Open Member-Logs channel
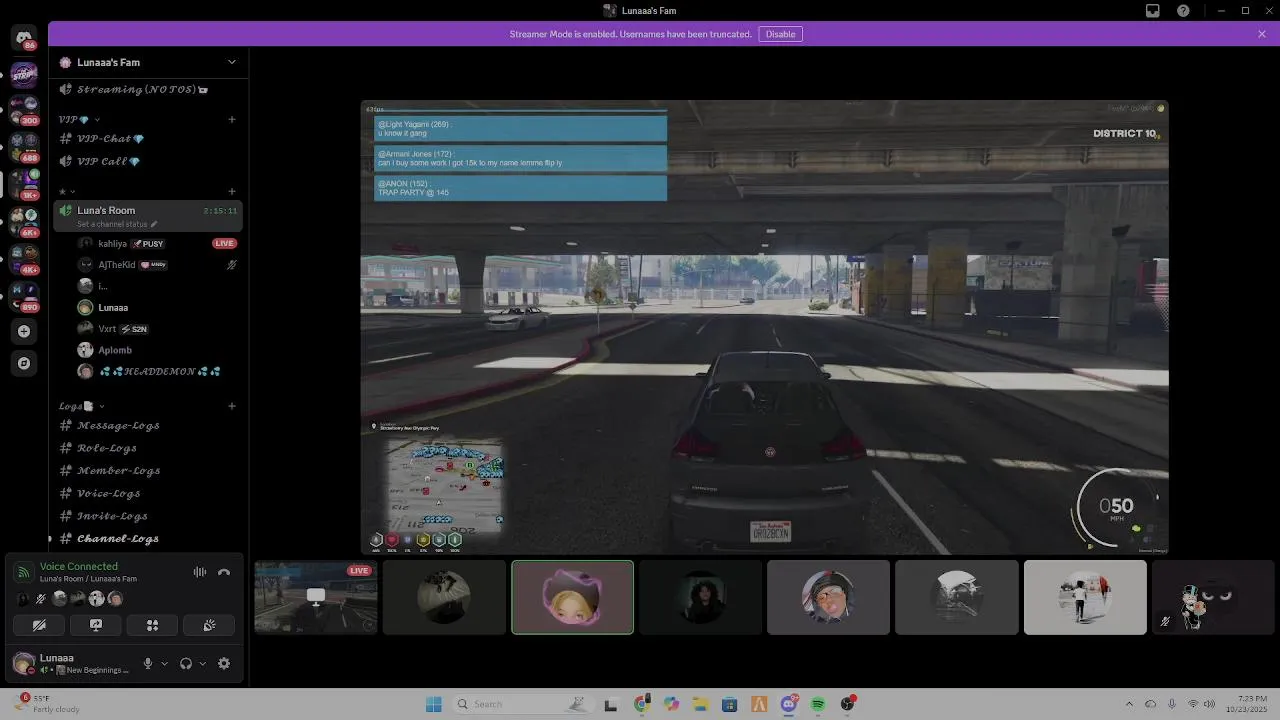Image resolution: width=1280 pixels, height=720 pixels. [x=148, y=471]
